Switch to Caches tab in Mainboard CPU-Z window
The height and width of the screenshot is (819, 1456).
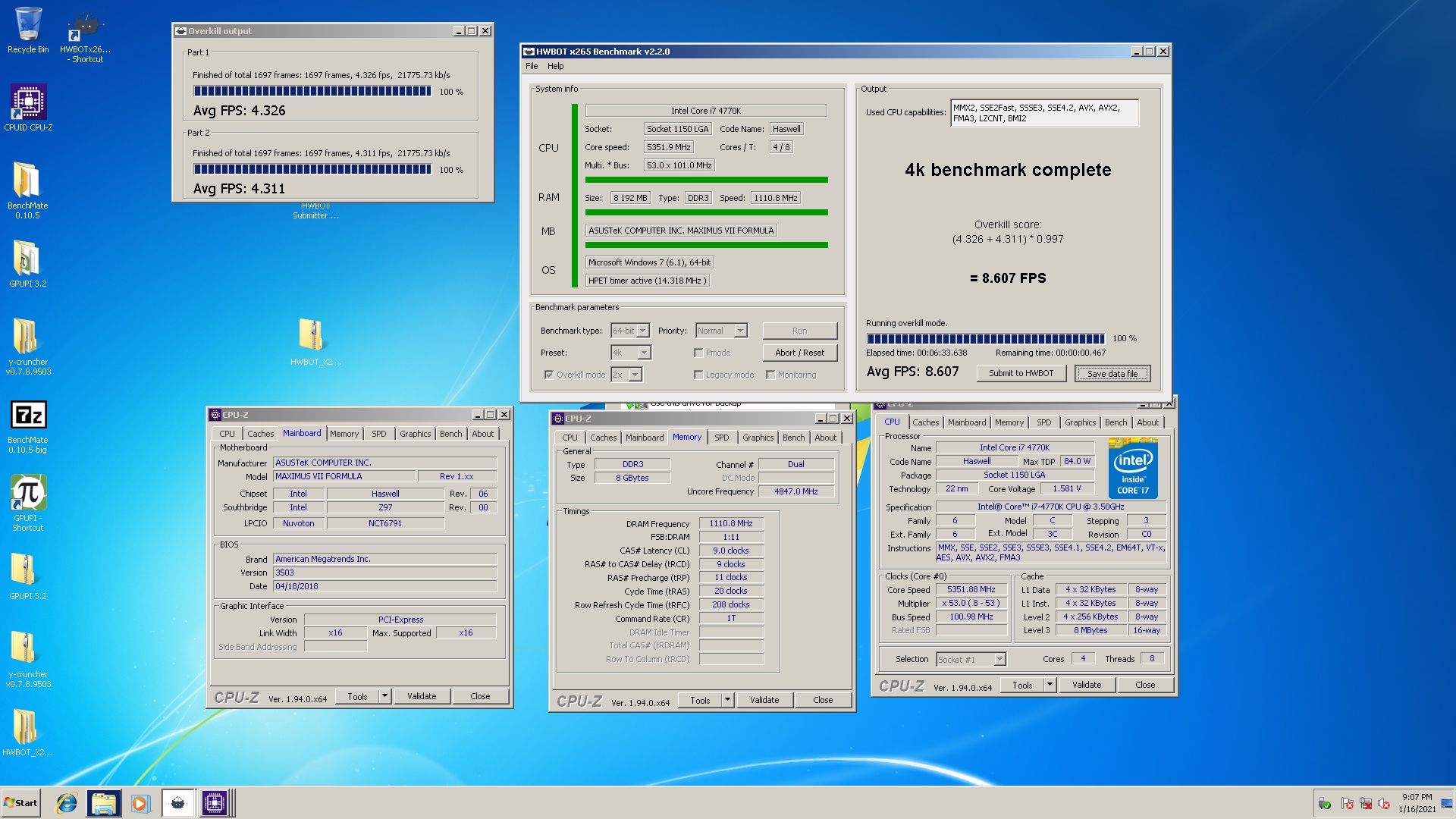(x=260, y=434)
